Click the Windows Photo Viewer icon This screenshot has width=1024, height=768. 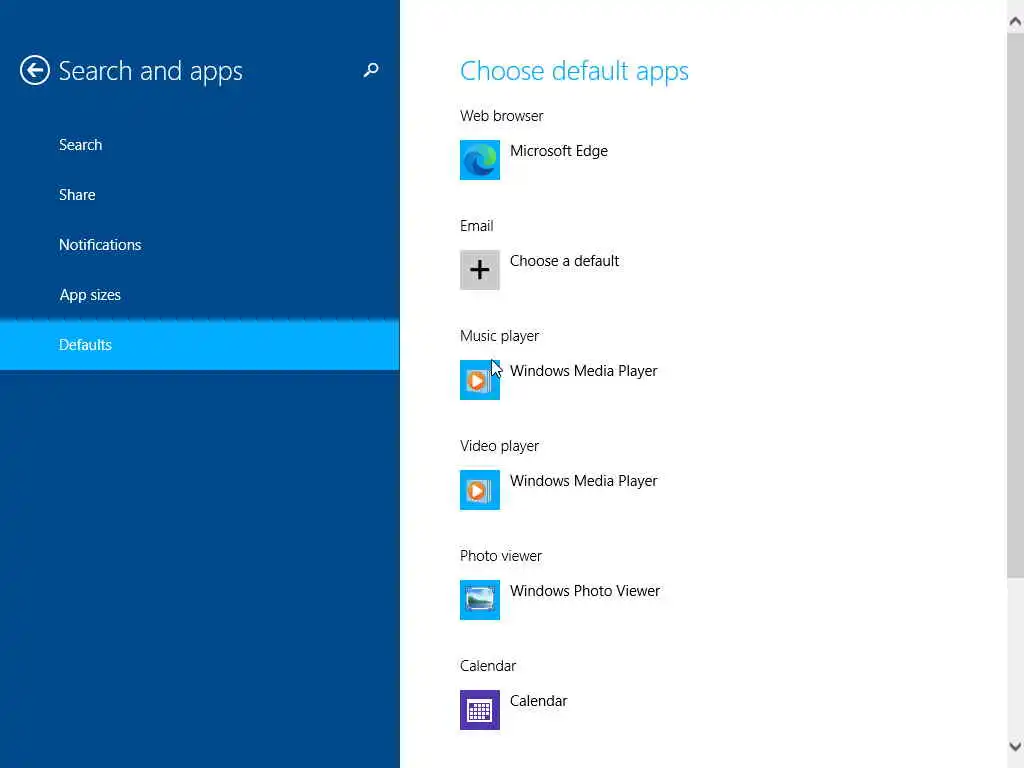(479, 600)
